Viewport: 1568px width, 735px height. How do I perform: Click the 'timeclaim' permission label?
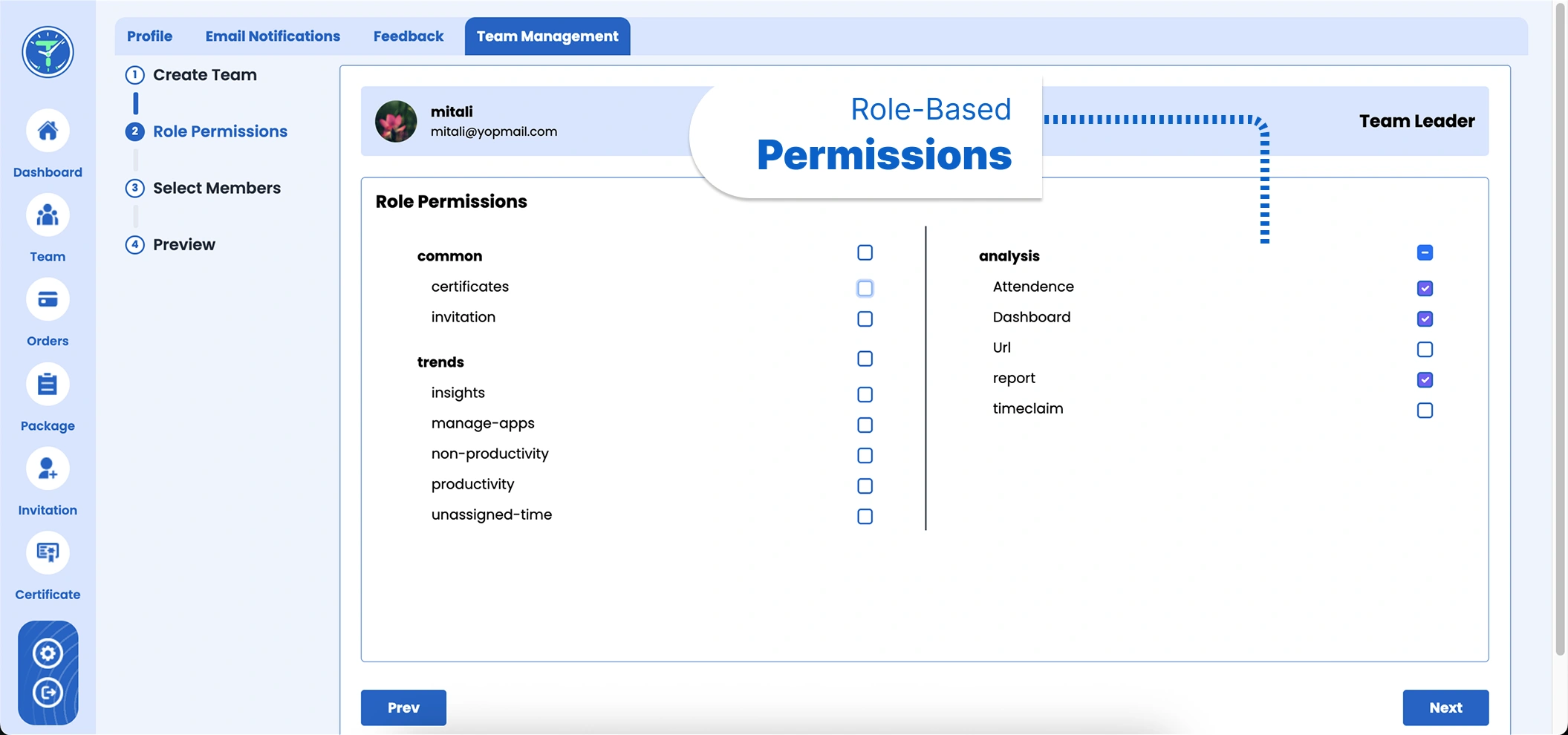[x=1028, y=408]
